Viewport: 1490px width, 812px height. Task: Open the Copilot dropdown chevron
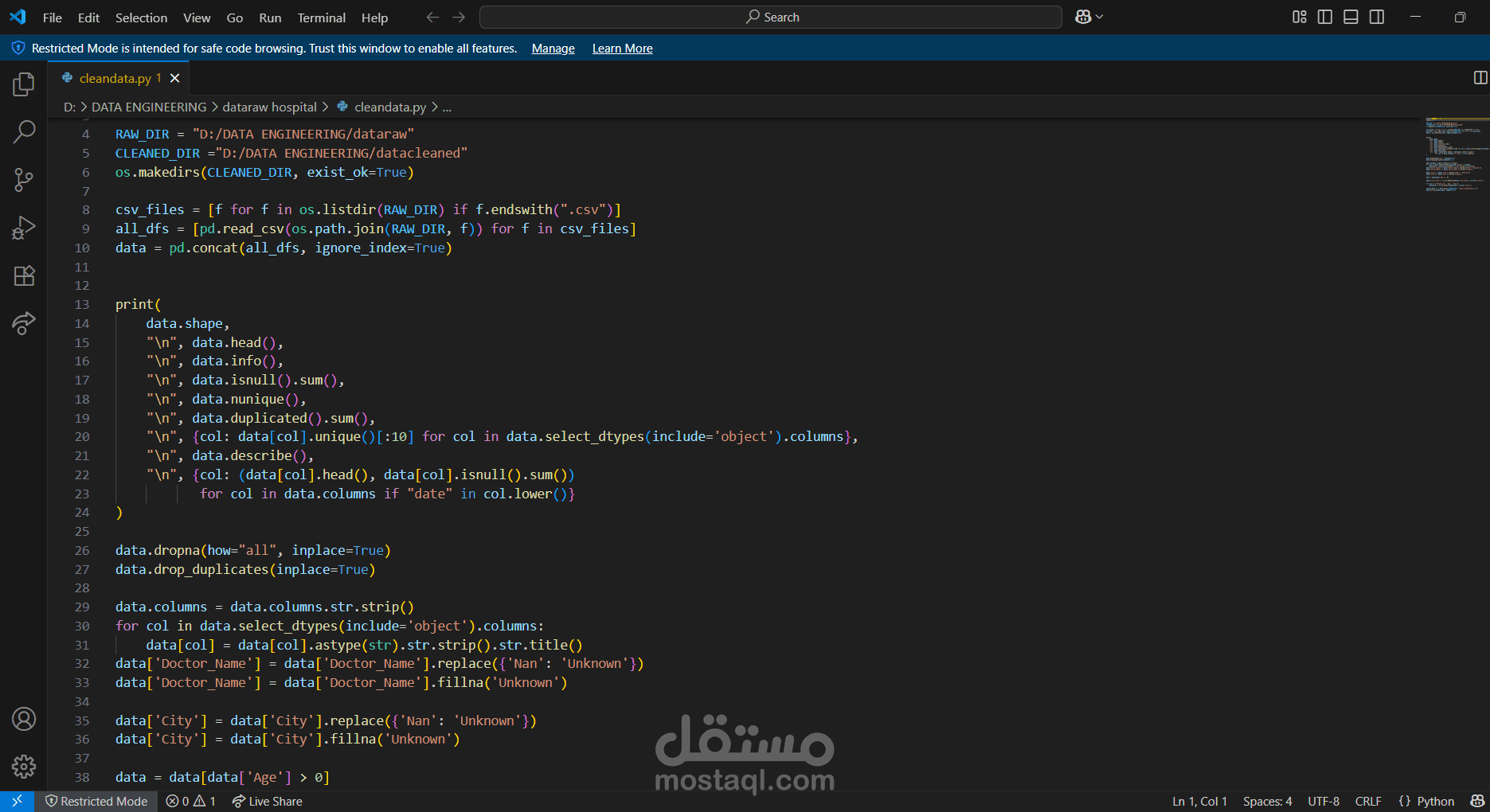pyautogui.click(x=1100, y=17)
